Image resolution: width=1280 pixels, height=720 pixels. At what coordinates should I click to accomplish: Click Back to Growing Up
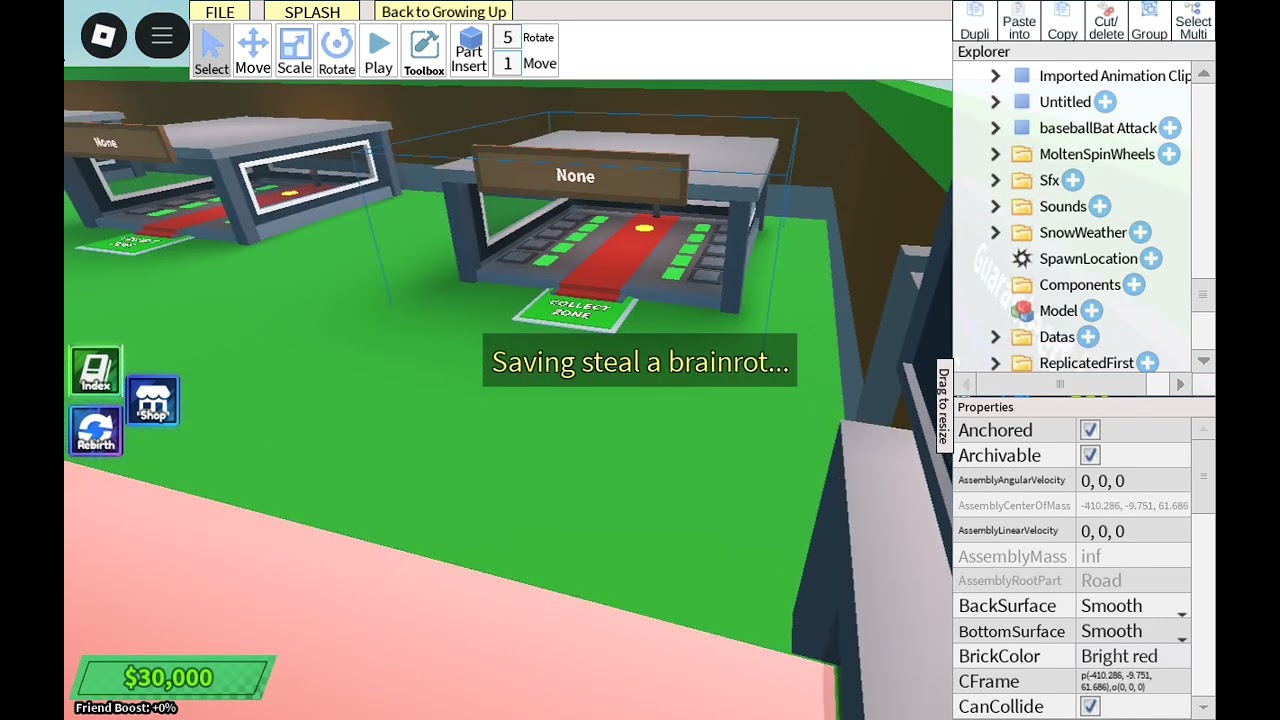coord(444,12)
